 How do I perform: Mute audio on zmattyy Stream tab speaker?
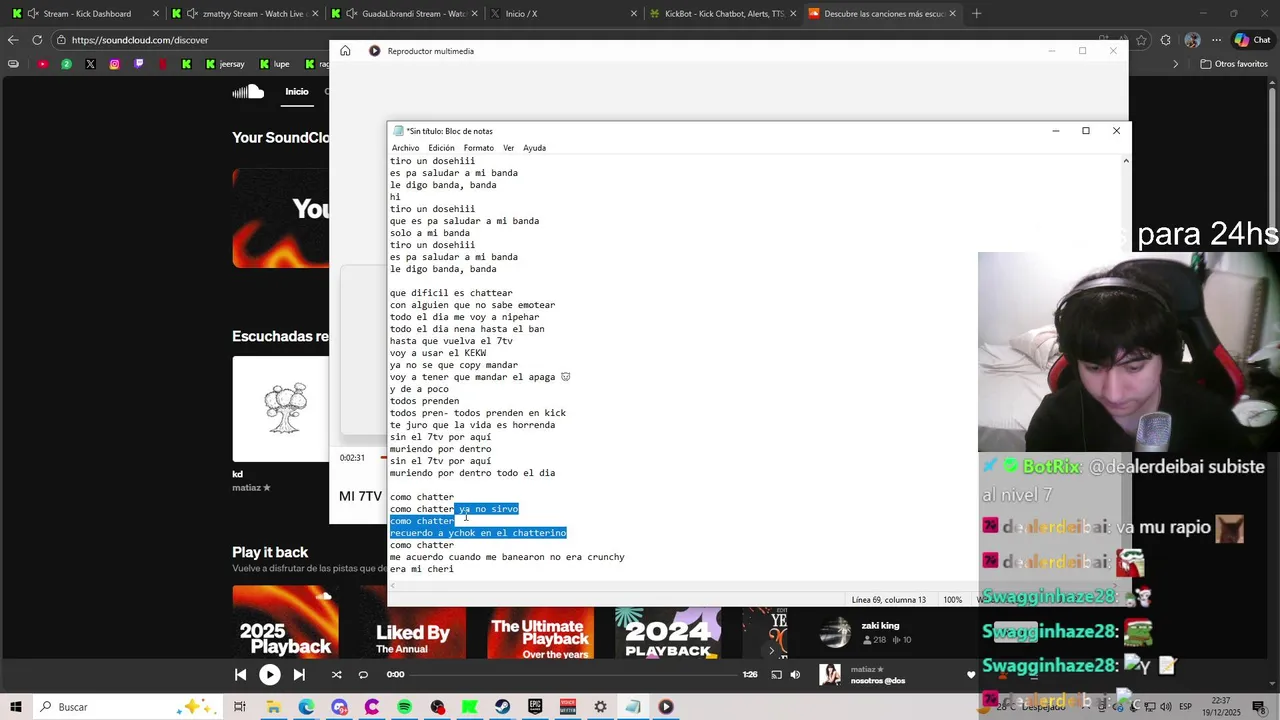click(x=193, y=14)
